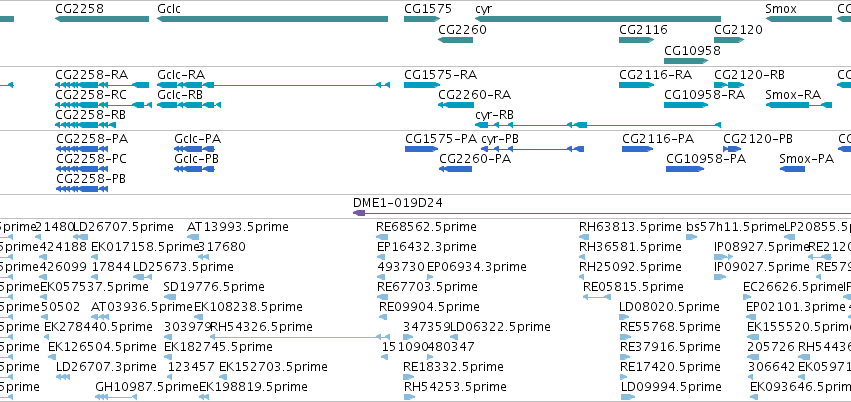
Task: Open EST EP16432.3prime
Action: (427, 247)
